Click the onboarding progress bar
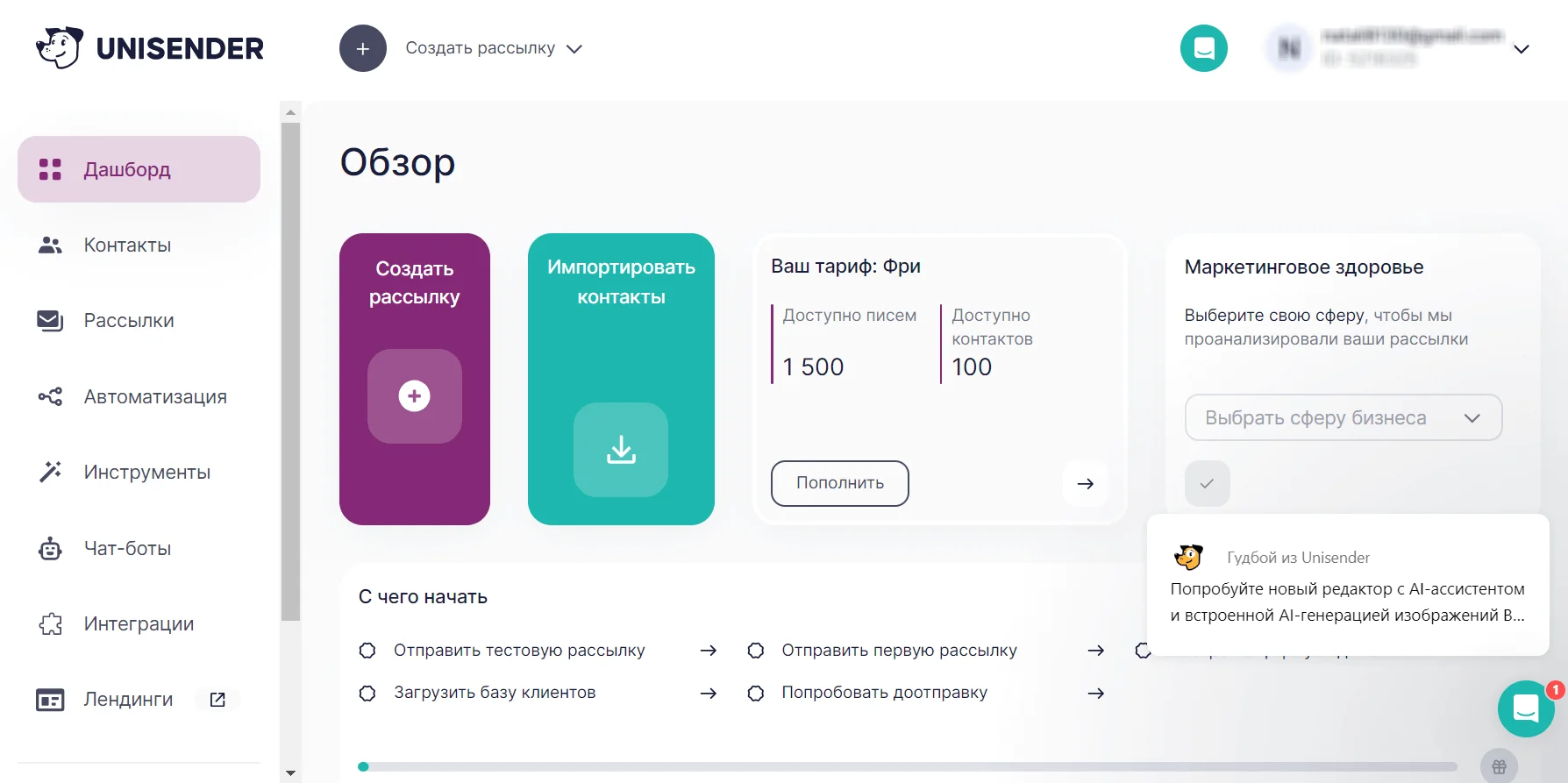 (908, 766)
